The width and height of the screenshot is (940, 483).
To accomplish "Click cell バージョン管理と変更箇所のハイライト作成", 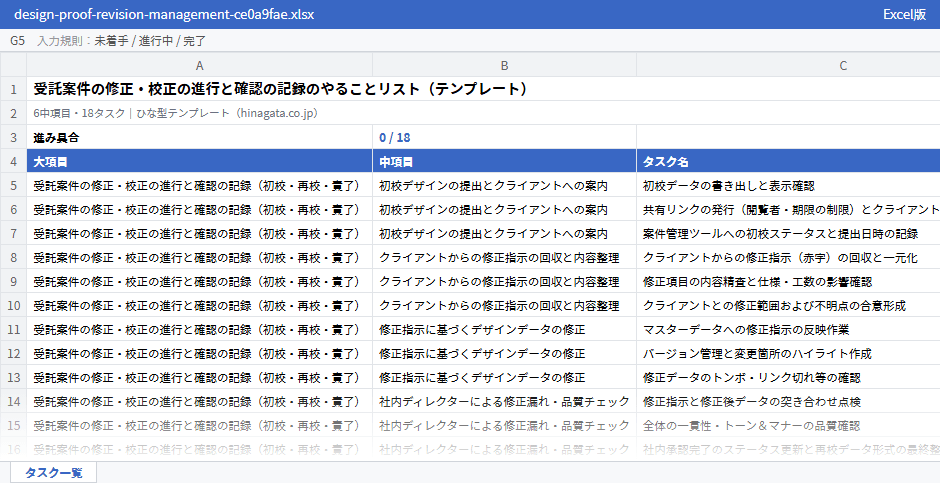I will click(x=788, y=354).
